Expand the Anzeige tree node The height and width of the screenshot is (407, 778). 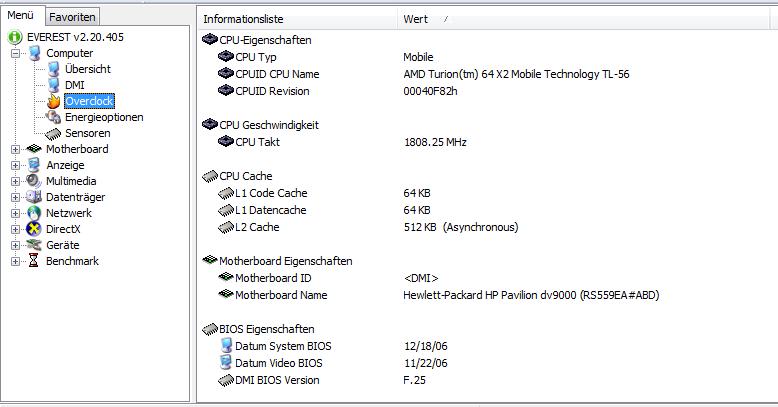[15, 165]
